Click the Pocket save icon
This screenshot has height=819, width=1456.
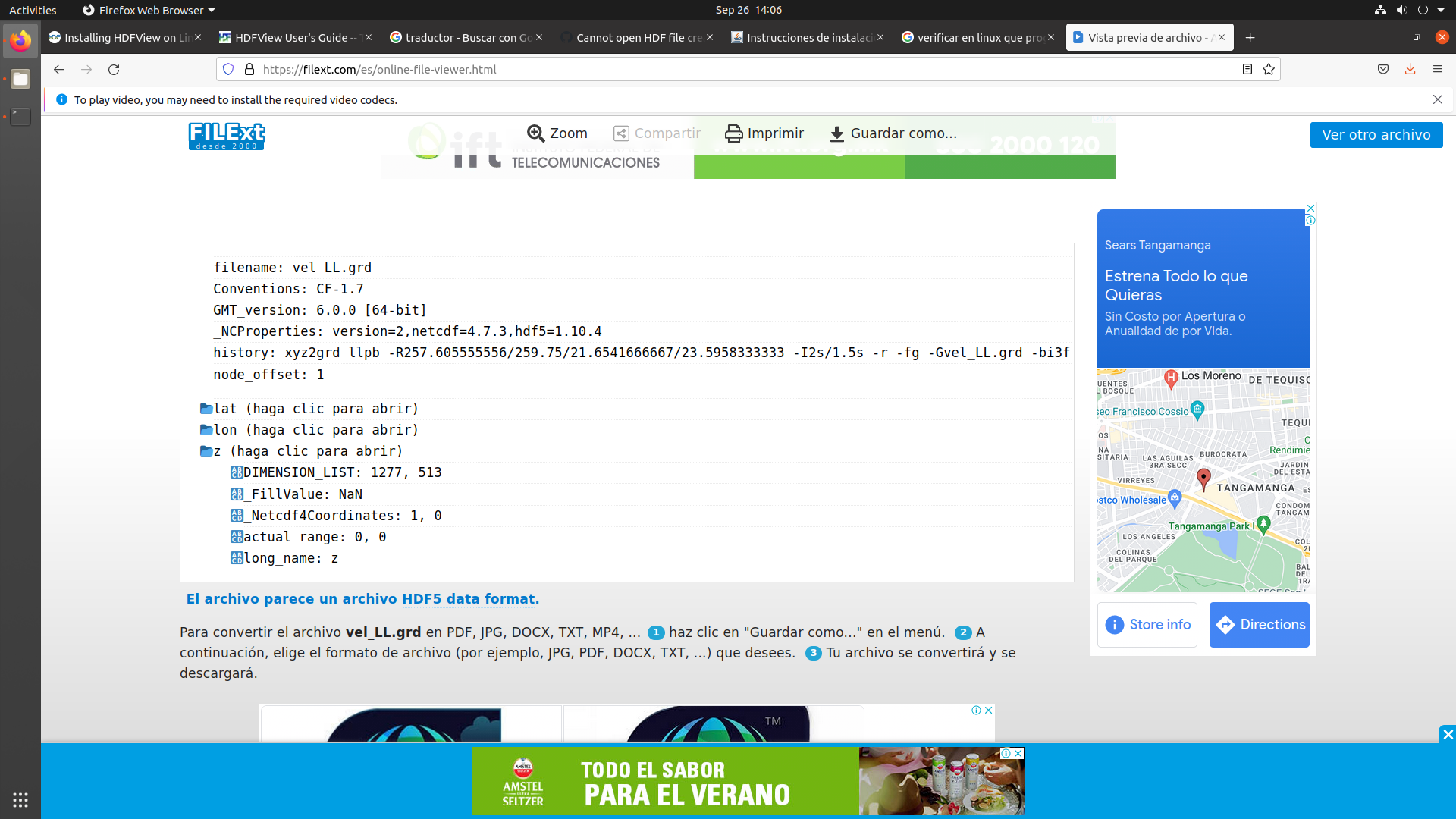tap(1382, 69)
